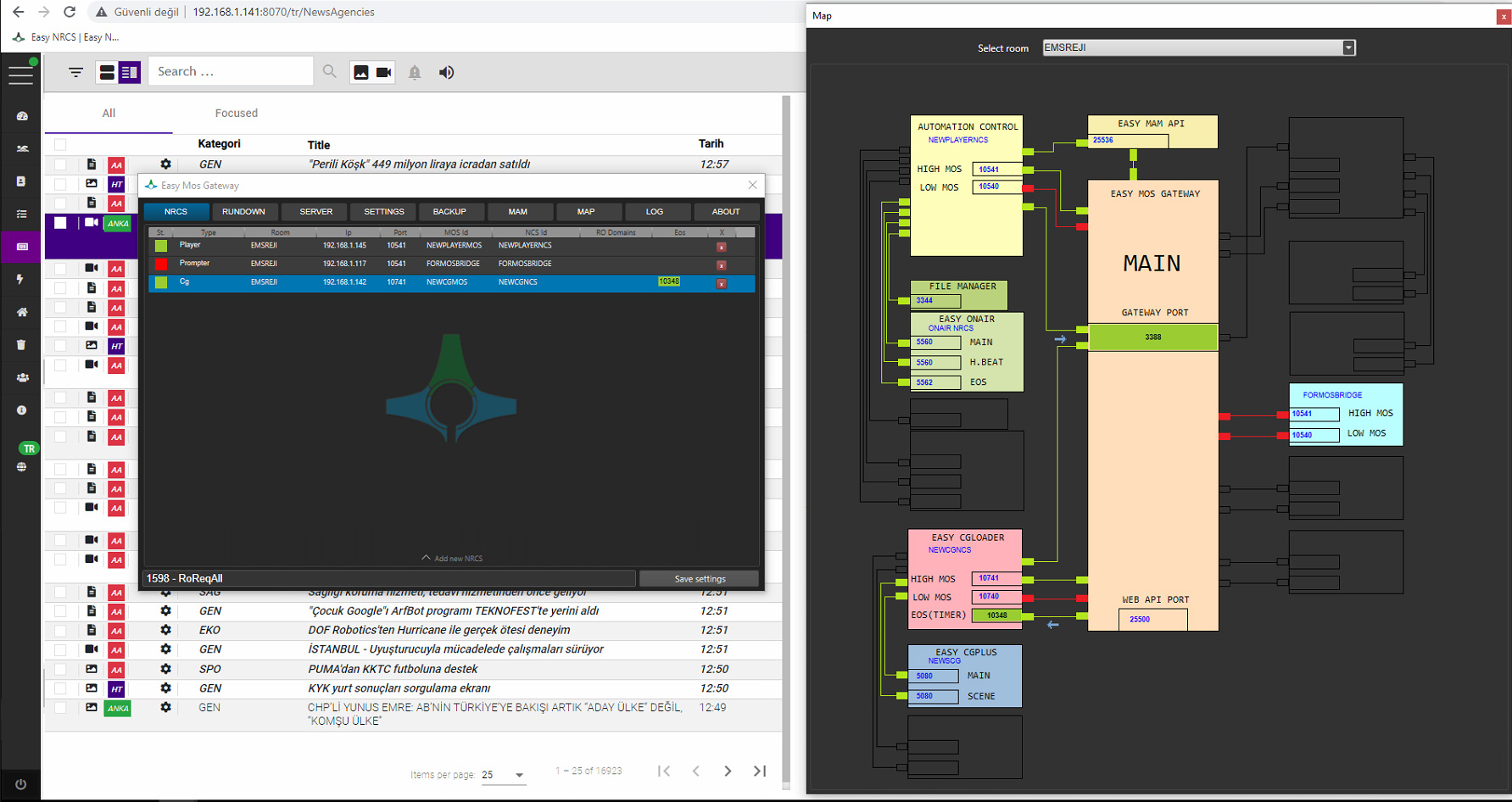
Task: Click the search magnifier icon
Action: click(330, 72)
